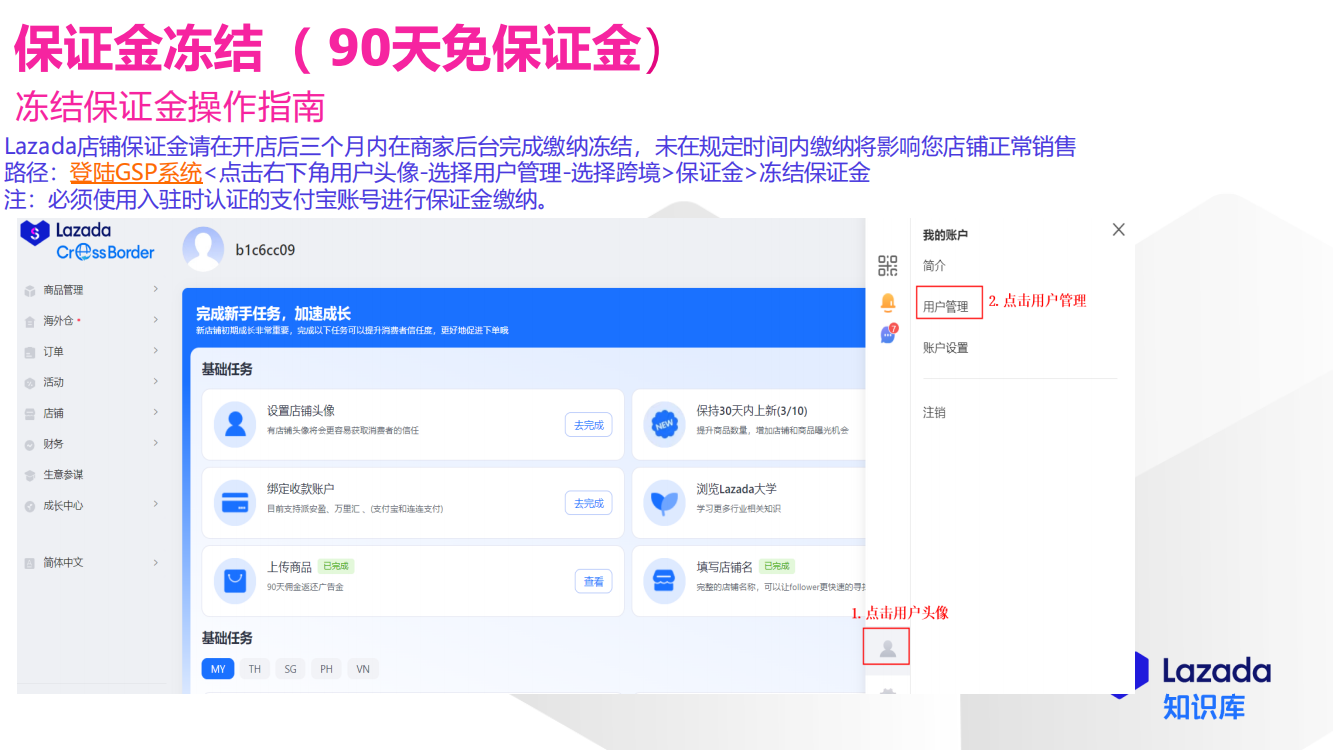Switch to the VN country tab
The height and width of the screenshot is (750, 1333).
(363, 669)
